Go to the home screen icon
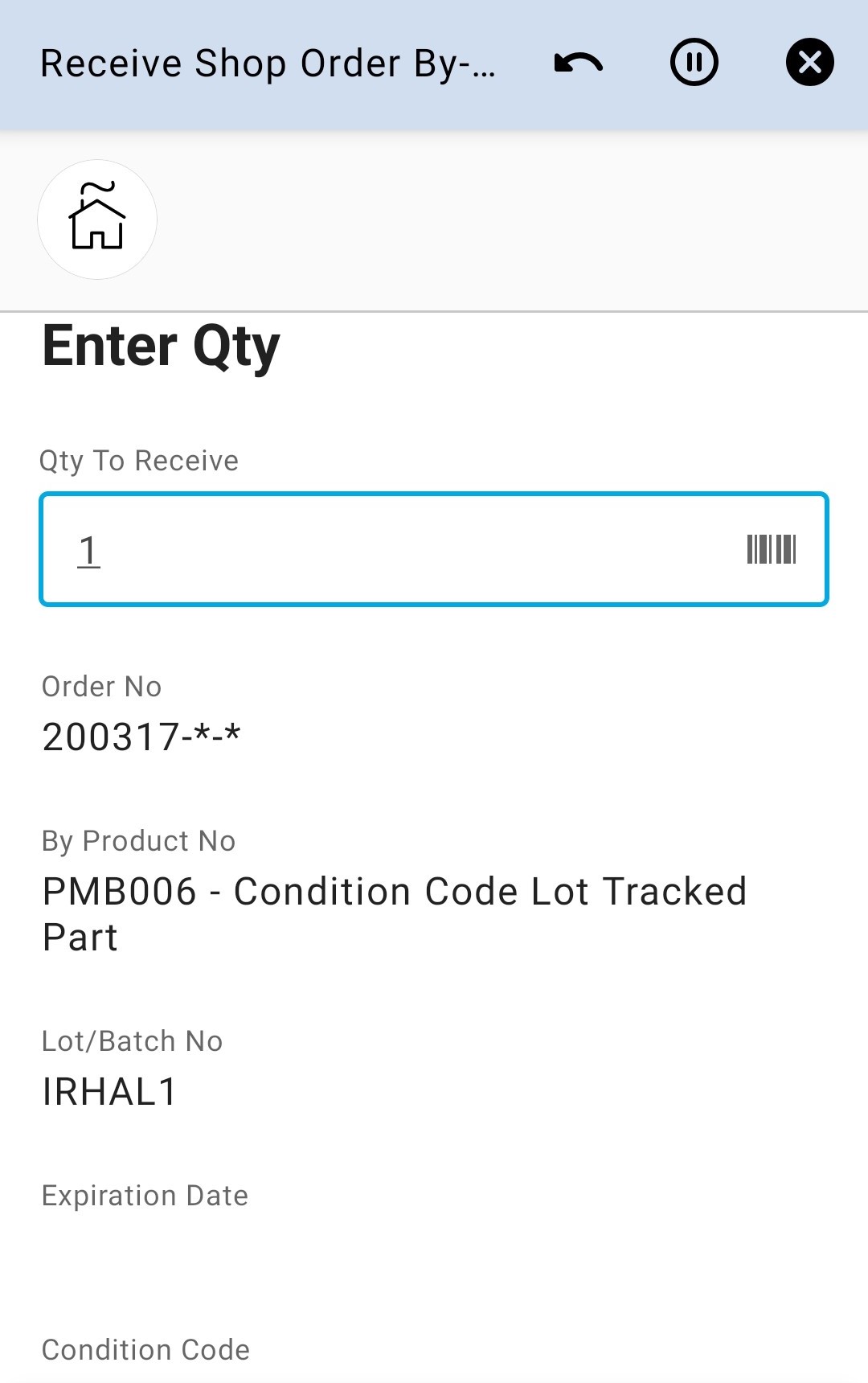 (x=97, y=220)
